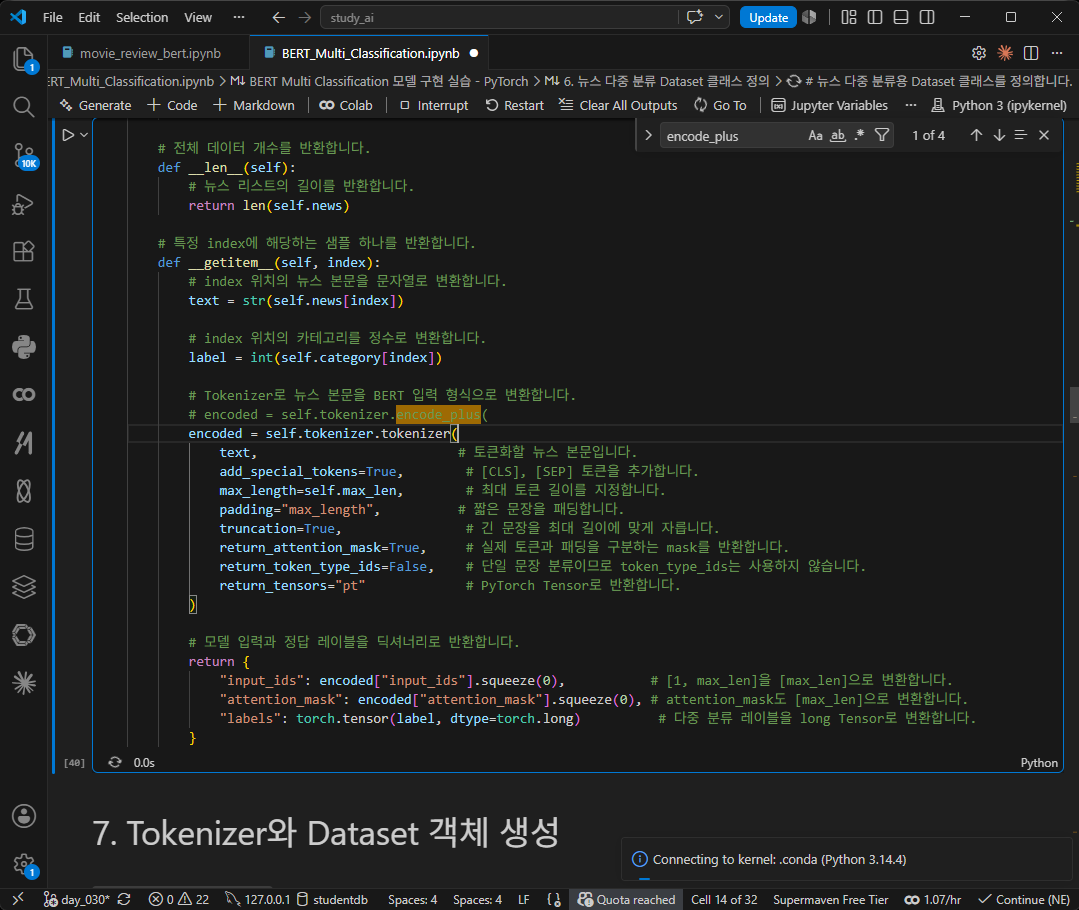Image resolution: width=1079 pixels, height=910 pixels.
Task: Expand the Replace field chevron
Action: [648, 136]
